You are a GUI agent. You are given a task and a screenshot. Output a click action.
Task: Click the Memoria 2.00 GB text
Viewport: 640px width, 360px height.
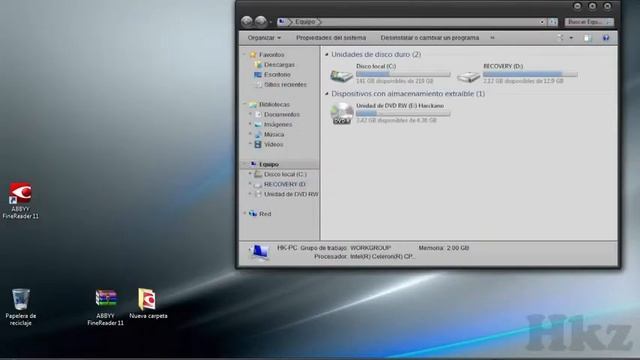444,248
